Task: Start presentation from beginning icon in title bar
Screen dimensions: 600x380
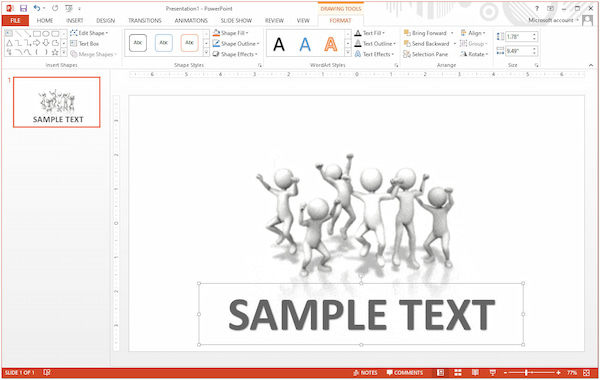Action: (69, 8)
